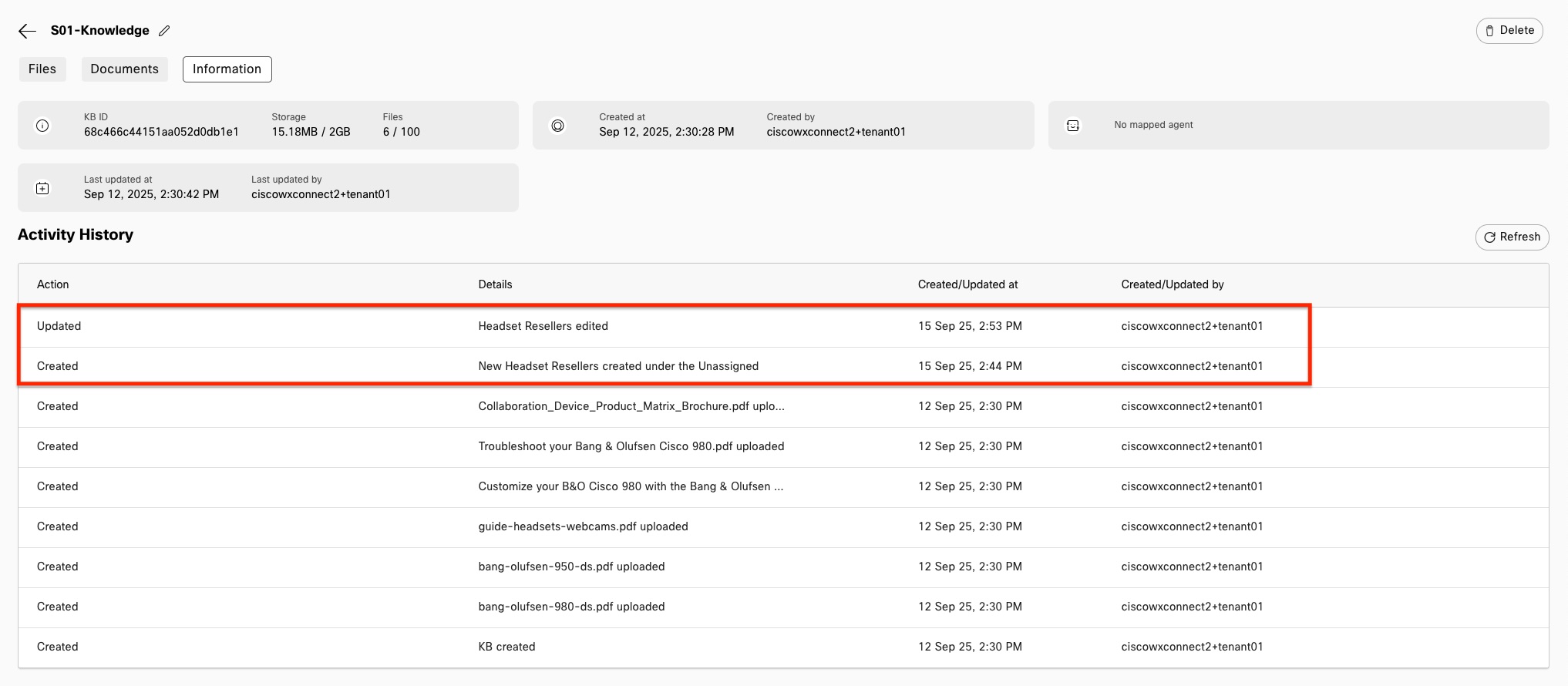Click the pencil icon to rename S01-Knowledge
Viewport: 1568px width, 686px height.
(x=164, y=31)
